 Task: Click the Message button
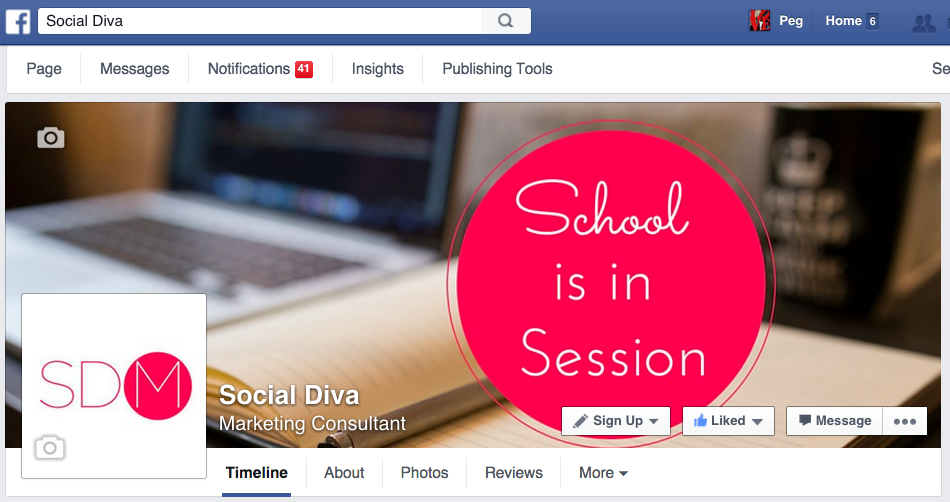click(x=835, y=421)
